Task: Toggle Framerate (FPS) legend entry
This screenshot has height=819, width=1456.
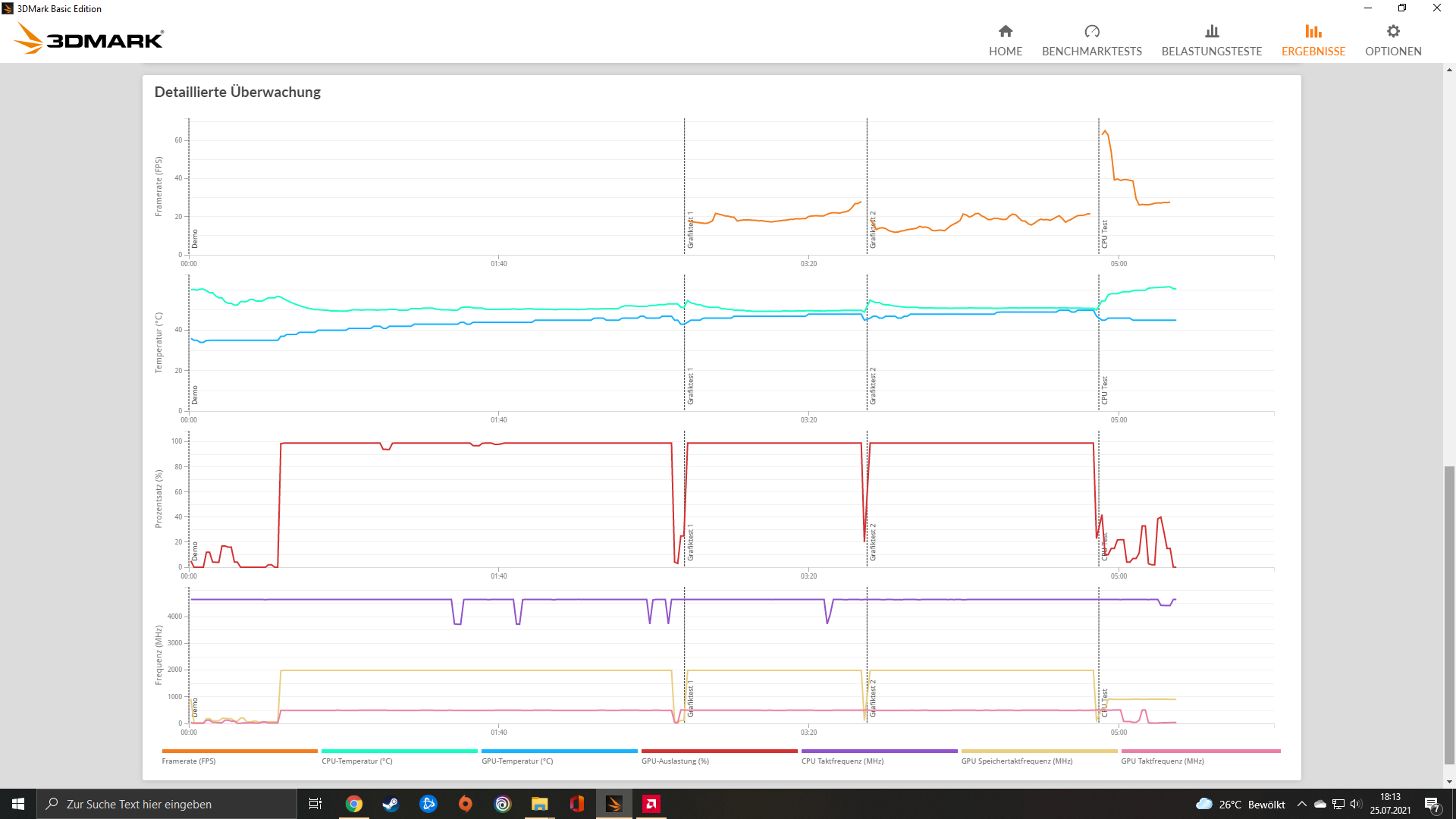Action: [189, 761]
